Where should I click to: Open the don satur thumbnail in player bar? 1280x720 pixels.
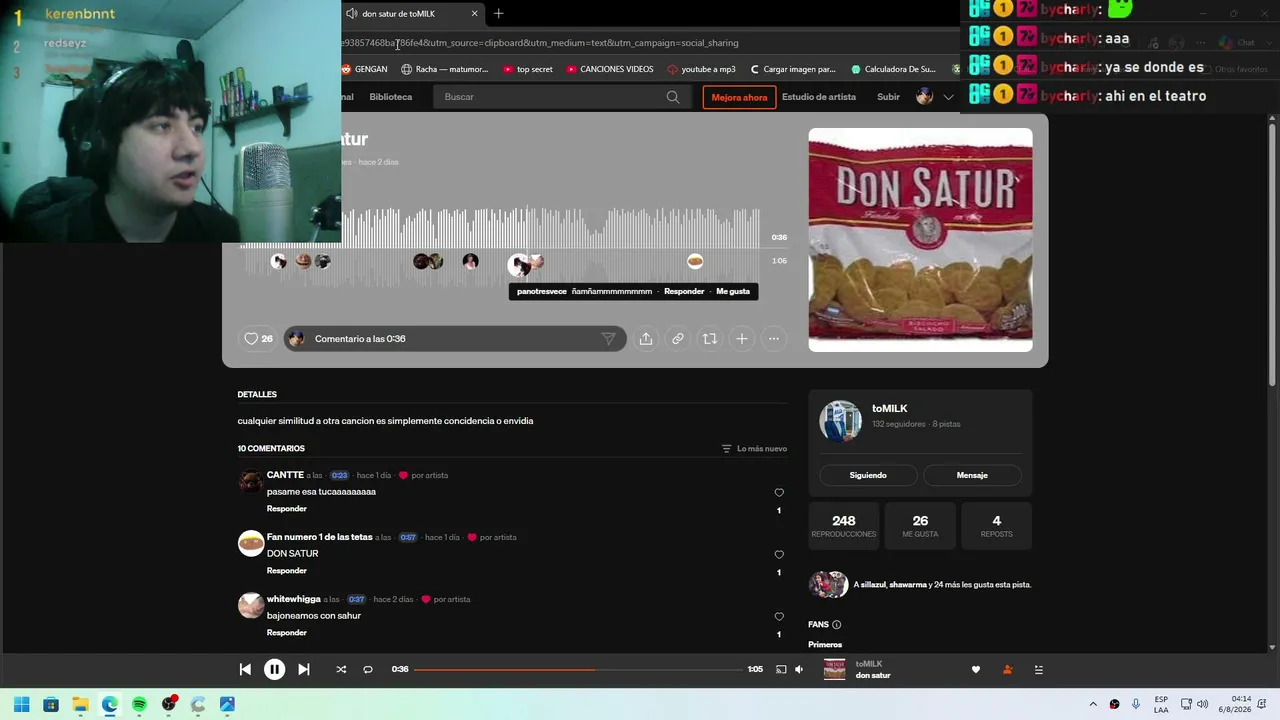click(x=834, y=670)
